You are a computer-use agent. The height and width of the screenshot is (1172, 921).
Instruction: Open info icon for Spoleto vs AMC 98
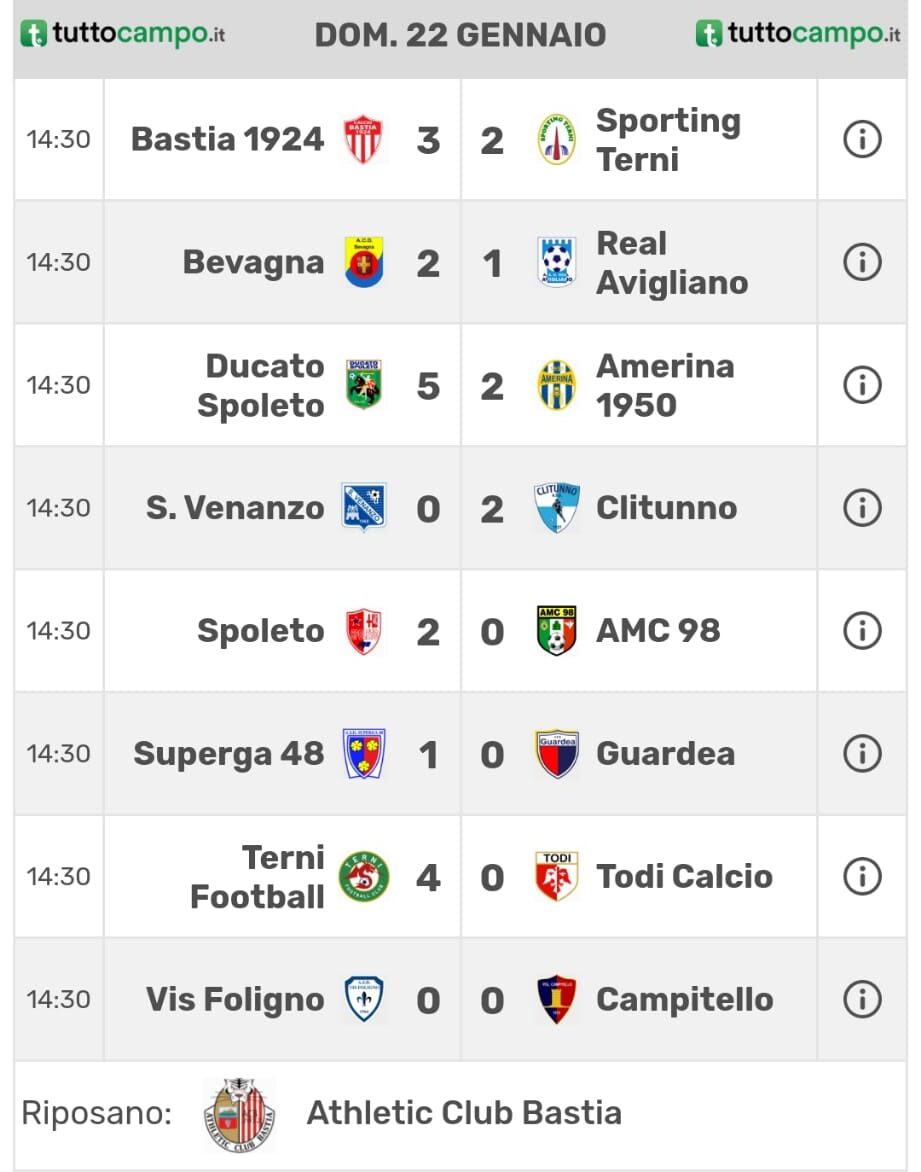point(862,631)
